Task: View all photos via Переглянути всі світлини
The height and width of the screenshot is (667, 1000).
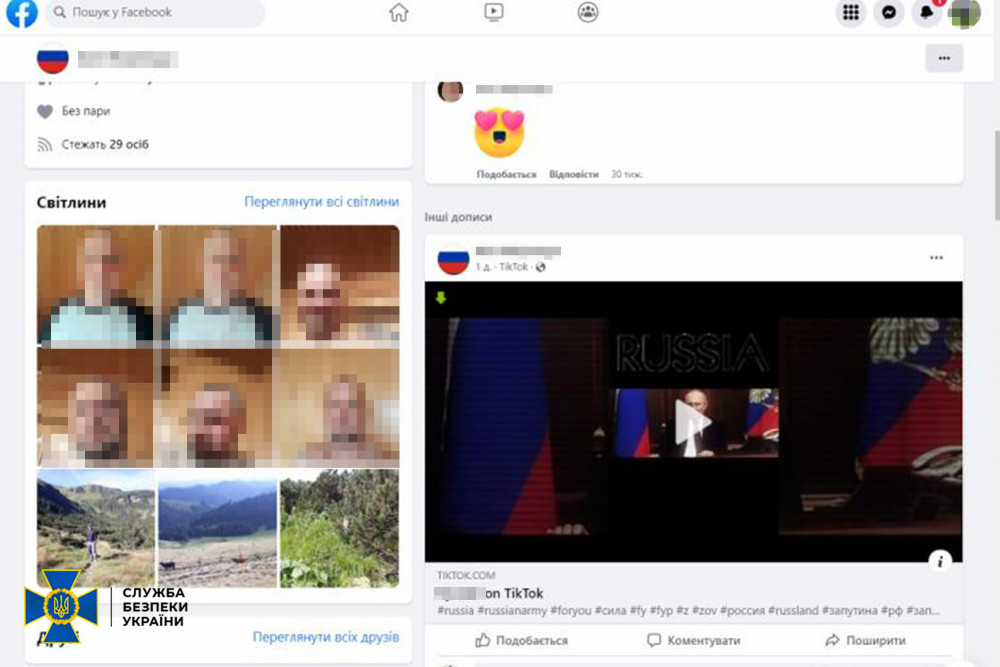Action: pyautogui.click(x=321, y=202)
